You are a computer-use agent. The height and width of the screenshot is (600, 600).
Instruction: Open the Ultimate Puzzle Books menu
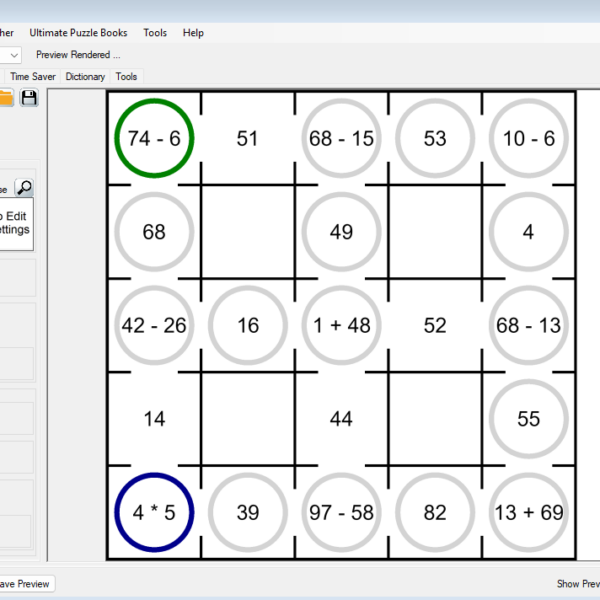tap(78, 33)
